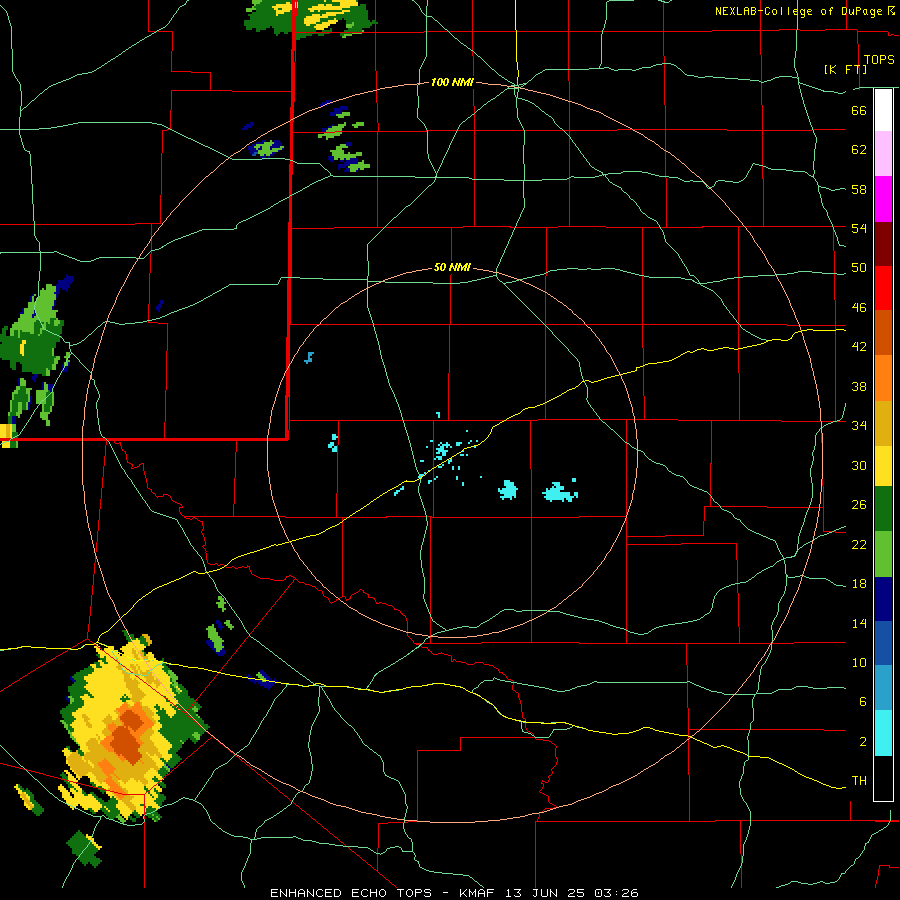The image size is (900, 900).
Task: Click the 50 NMI range ring label
Action: click(452, 267)
